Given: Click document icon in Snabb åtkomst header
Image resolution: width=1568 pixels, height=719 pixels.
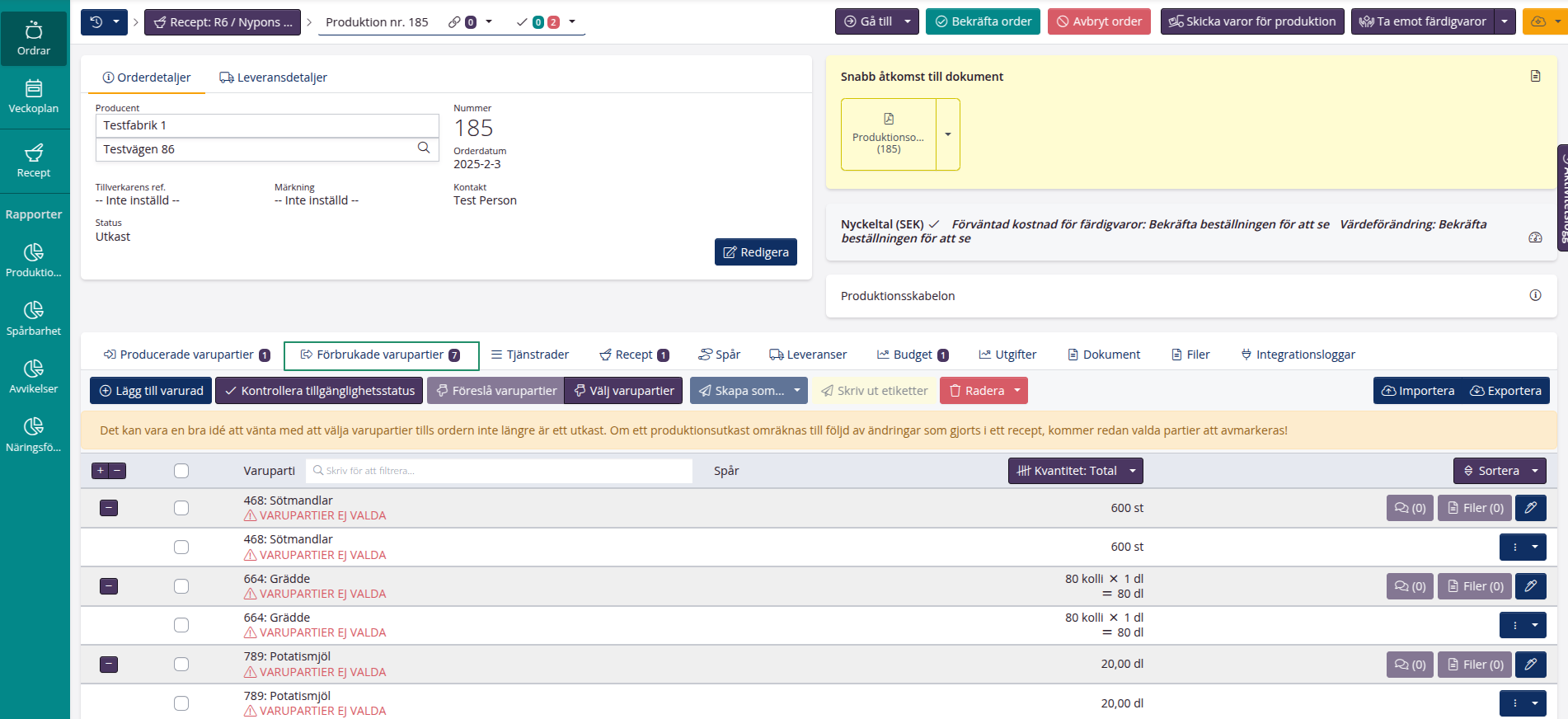Looking at the screenshot, I should pyautogui.click(x=1535, y=76).
